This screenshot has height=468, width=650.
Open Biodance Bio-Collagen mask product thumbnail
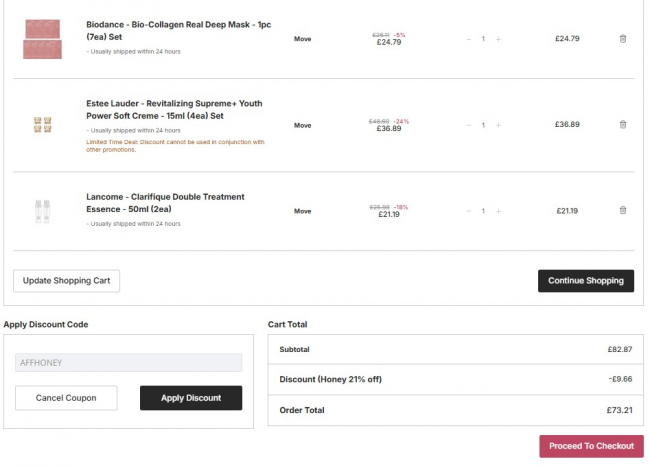coord(42,39)
